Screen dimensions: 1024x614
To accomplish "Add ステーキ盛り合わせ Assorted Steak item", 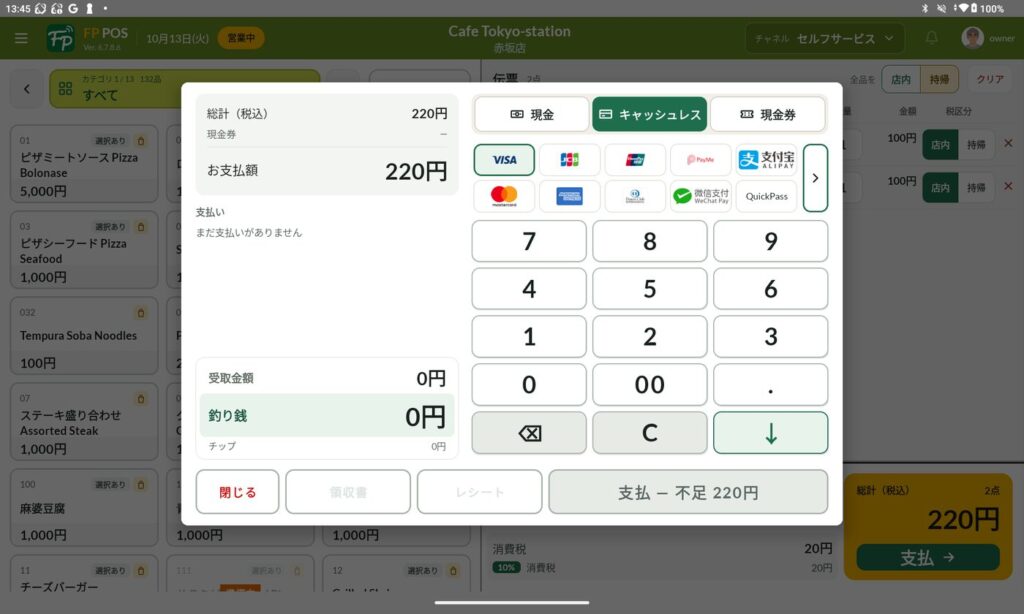I will [x=84, y=422].
